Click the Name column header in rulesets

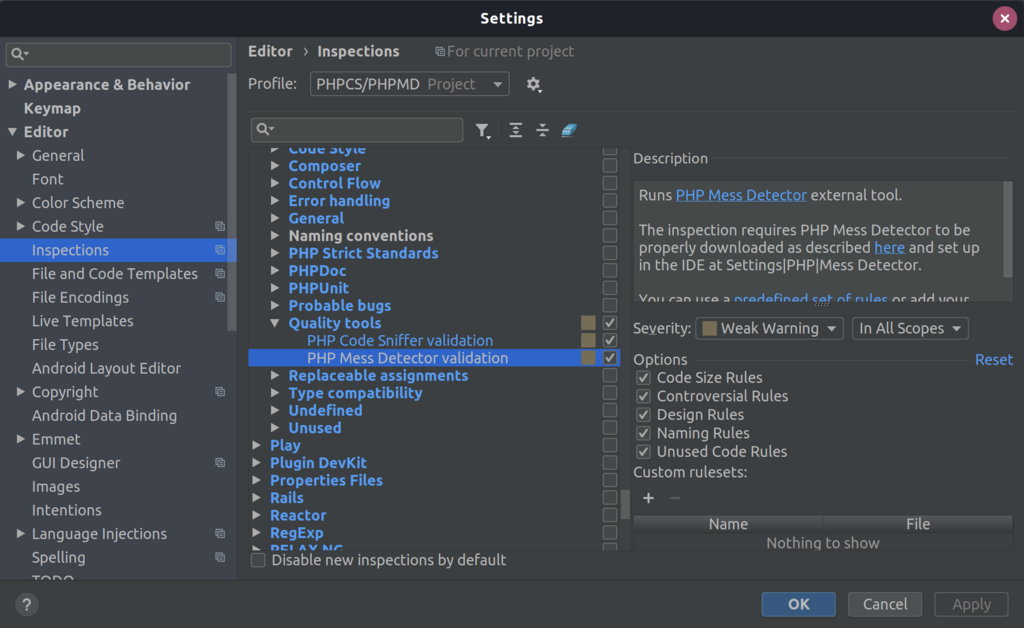[728, 524]
